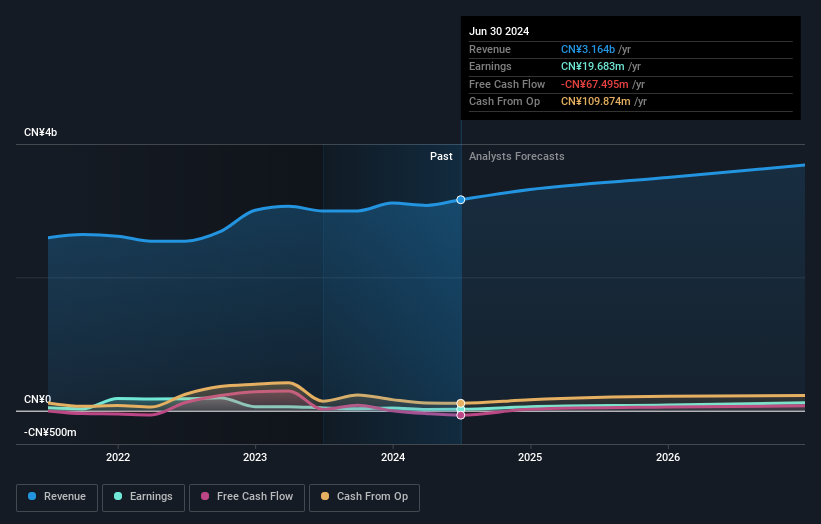Click the Jun 30 2024 tooltip date
Image resolution: width=821 pixels, height=524 pixels.
[x=499, y=31]
